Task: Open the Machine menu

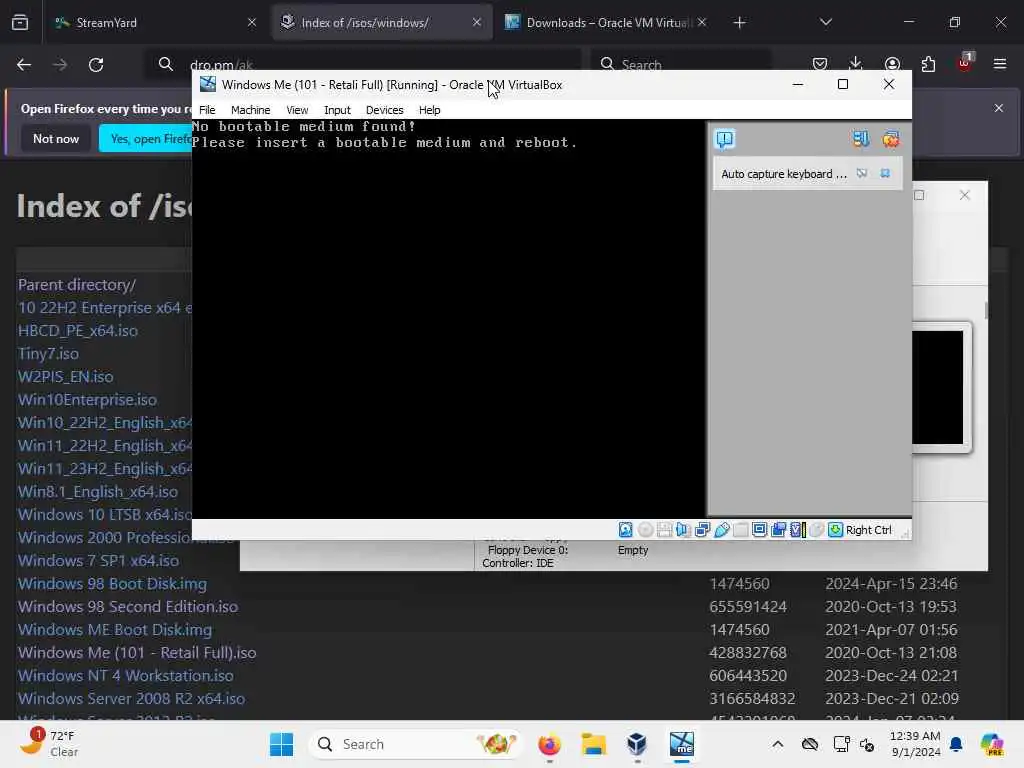Action: [250, 110]
